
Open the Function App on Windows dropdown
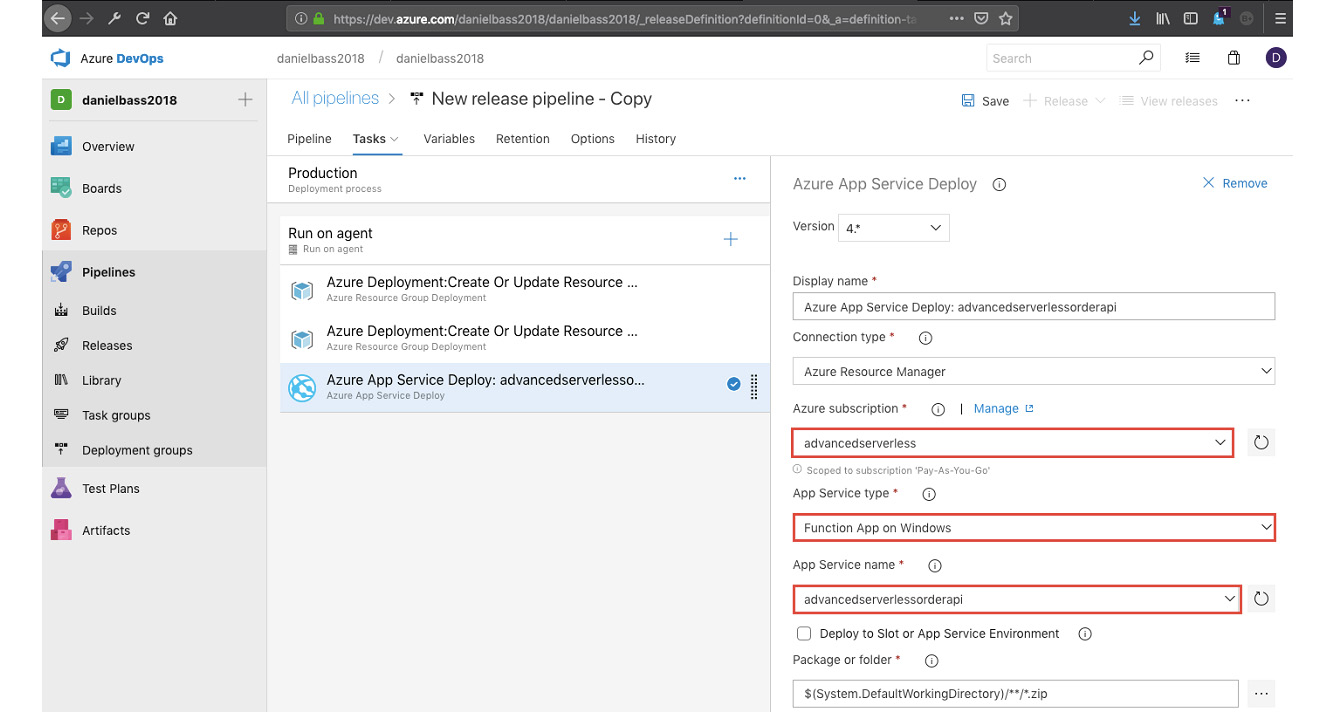click(1034, 527)
